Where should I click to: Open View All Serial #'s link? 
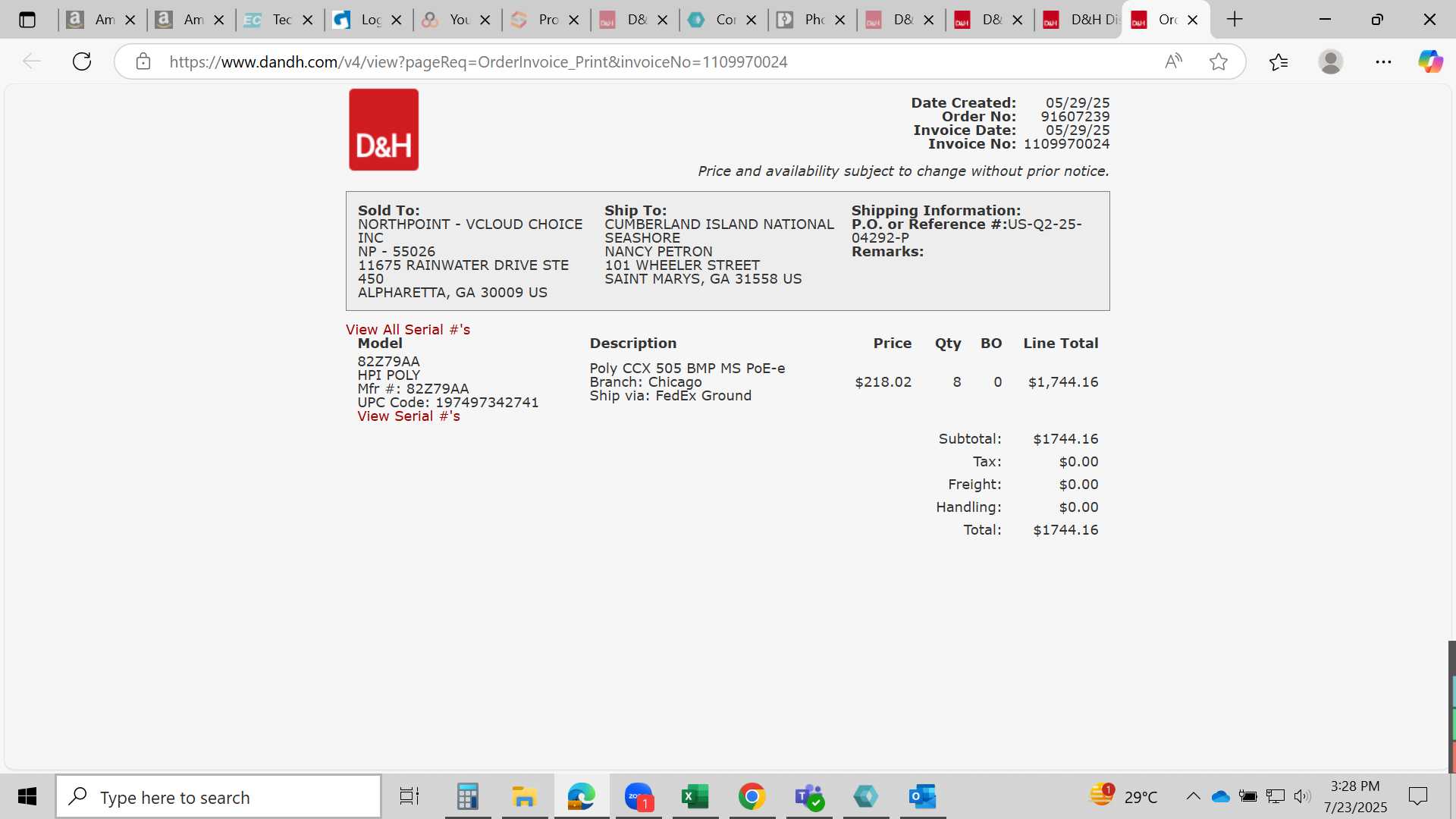408,329
